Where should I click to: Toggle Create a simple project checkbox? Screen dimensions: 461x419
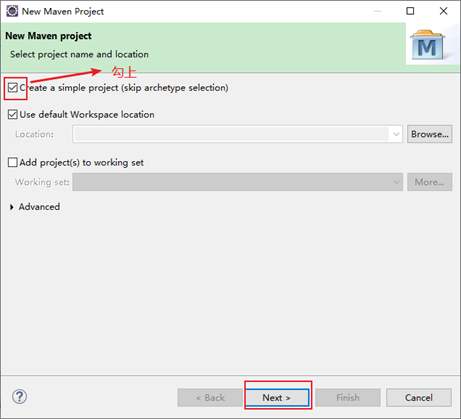[13, 88]
